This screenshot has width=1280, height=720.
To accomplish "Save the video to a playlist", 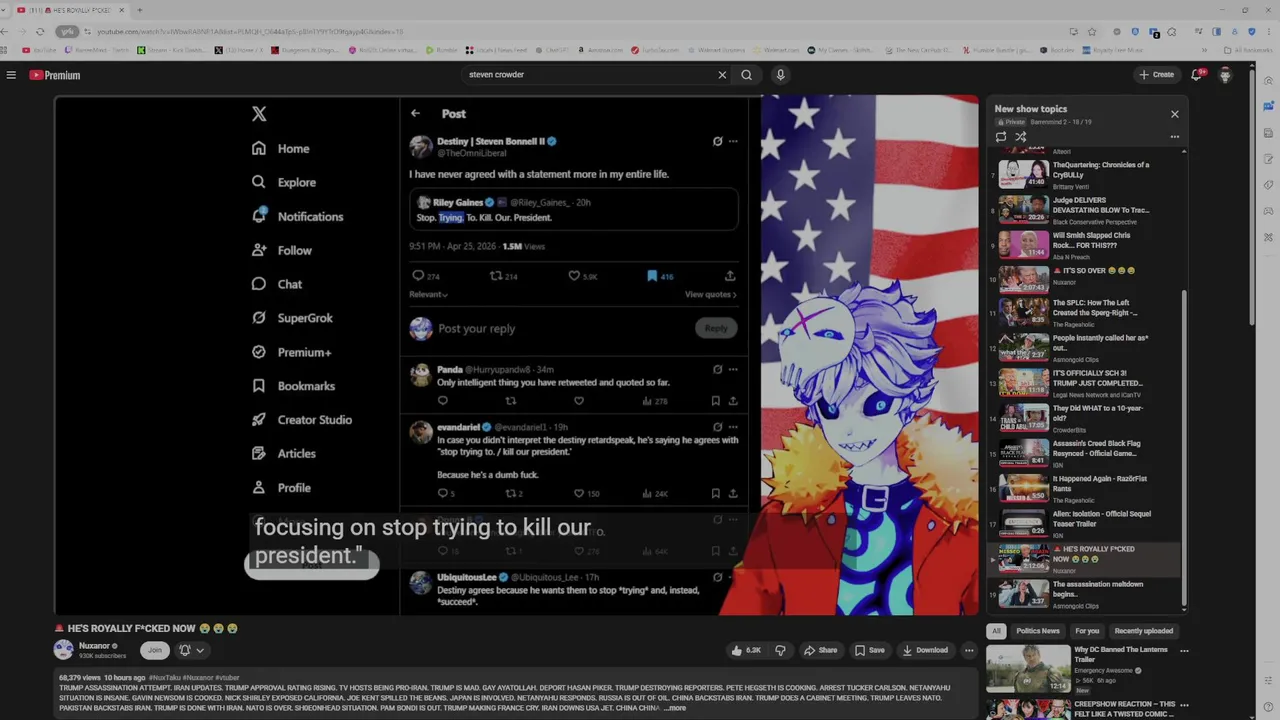I will pyautogui.click(x=869, y=650).
